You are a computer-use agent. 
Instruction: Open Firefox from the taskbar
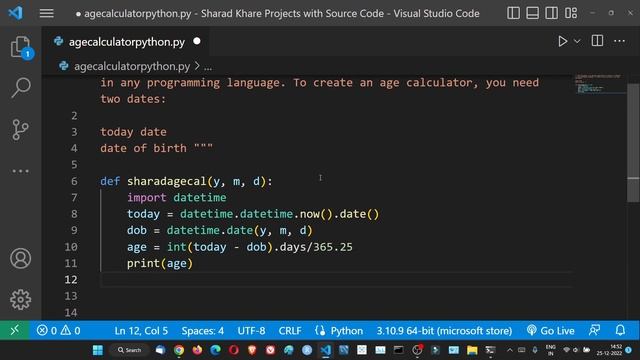pos(197,350)
